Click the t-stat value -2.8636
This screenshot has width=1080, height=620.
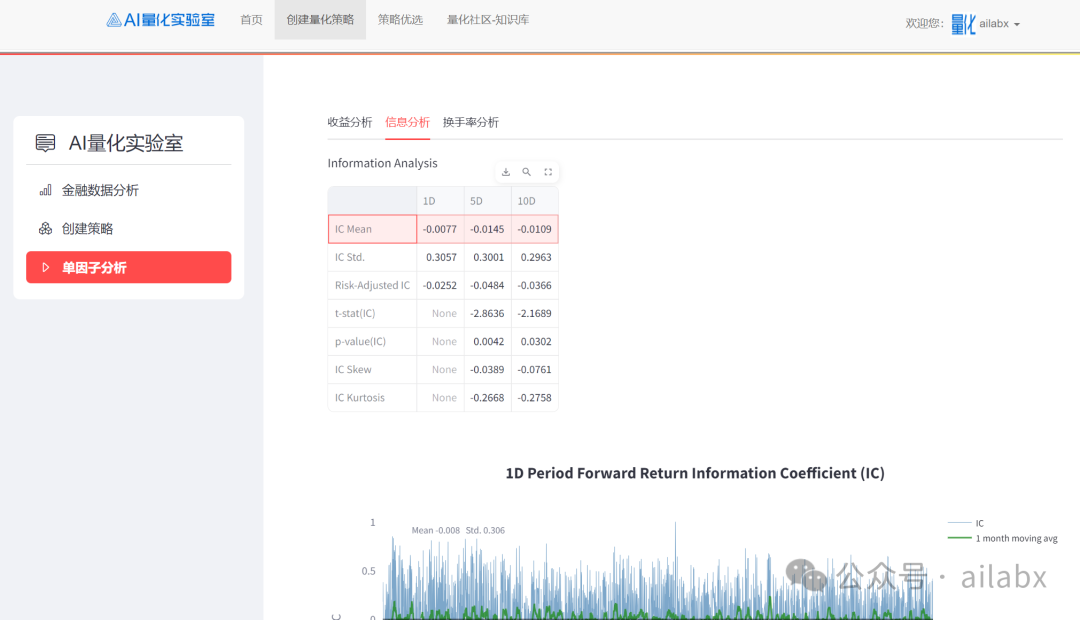point(488,313)
